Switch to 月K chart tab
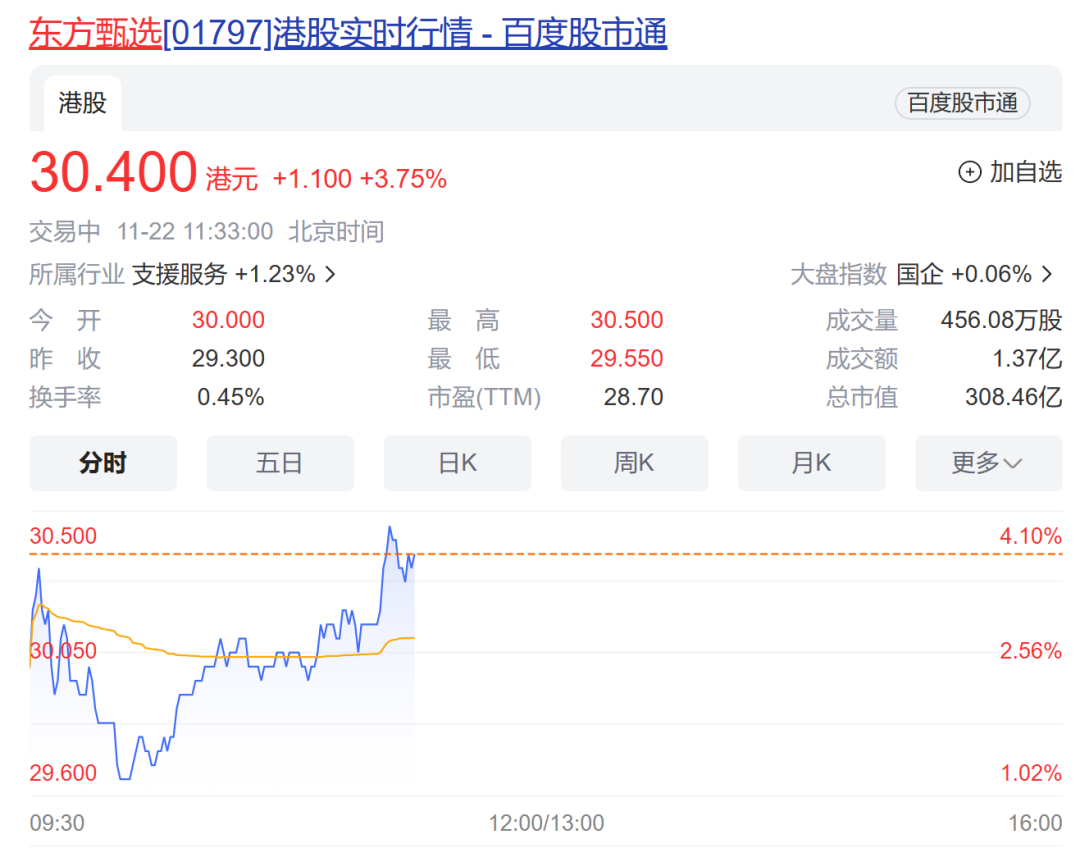This screenshot has width=1080, height=848. [x=811, y=463]
